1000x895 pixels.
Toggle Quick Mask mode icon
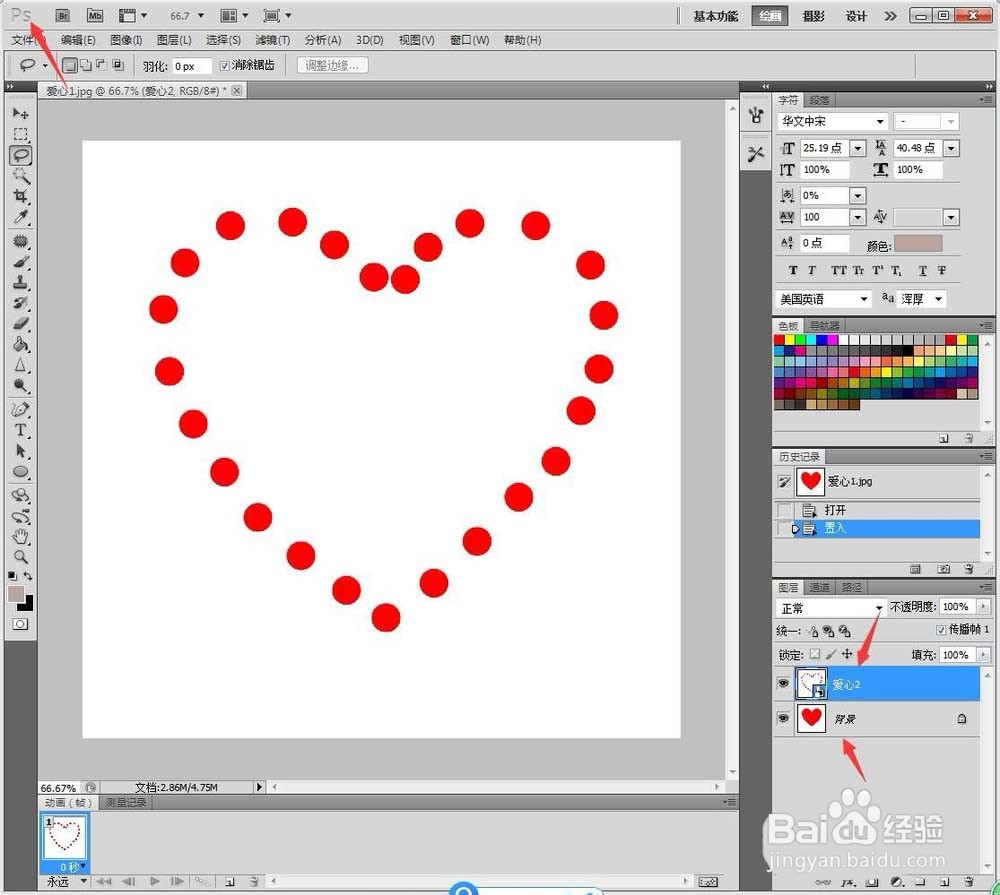point(20,624)
